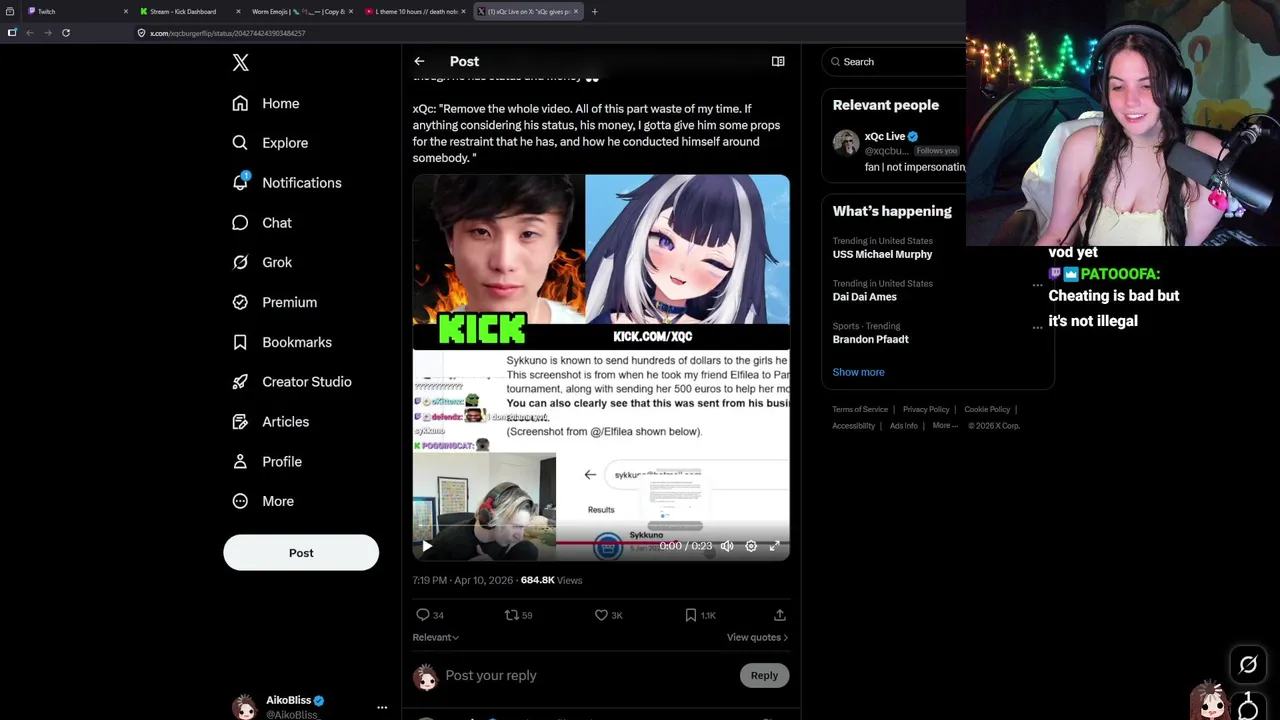Screen dimensions: 1280x720
Task: Click the Grok icon at the bottom right
Action: [1248, 664]
